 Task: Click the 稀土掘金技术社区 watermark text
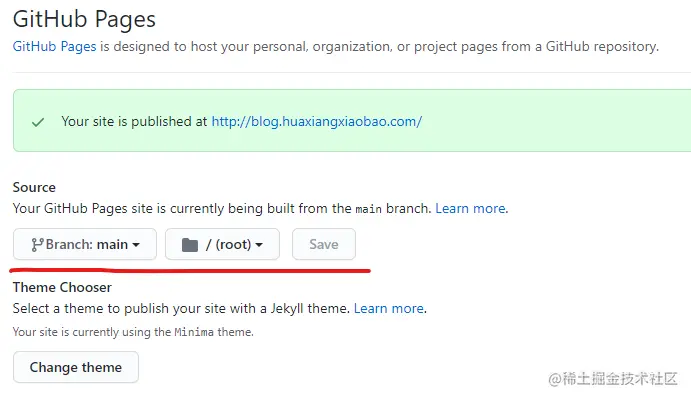tap(620, 378)
